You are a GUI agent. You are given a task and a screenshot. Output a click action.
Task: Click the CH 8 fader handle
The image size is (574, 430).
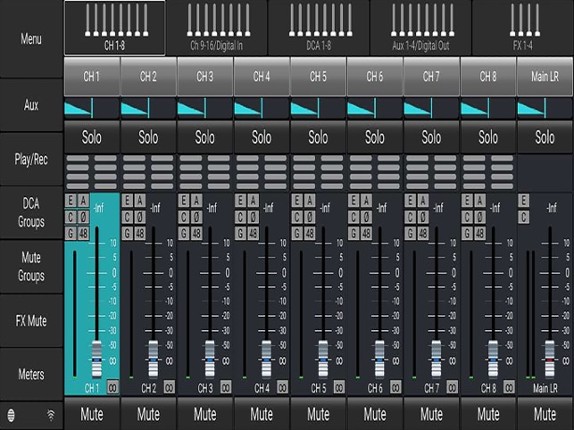pyautogui.click(x=493, y=359)
